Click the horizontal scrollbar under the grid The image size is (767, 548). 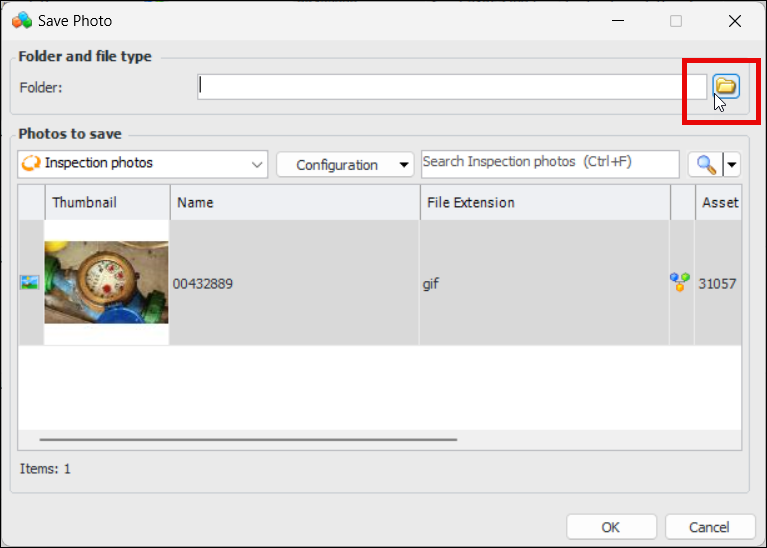(x=248, y=438)
